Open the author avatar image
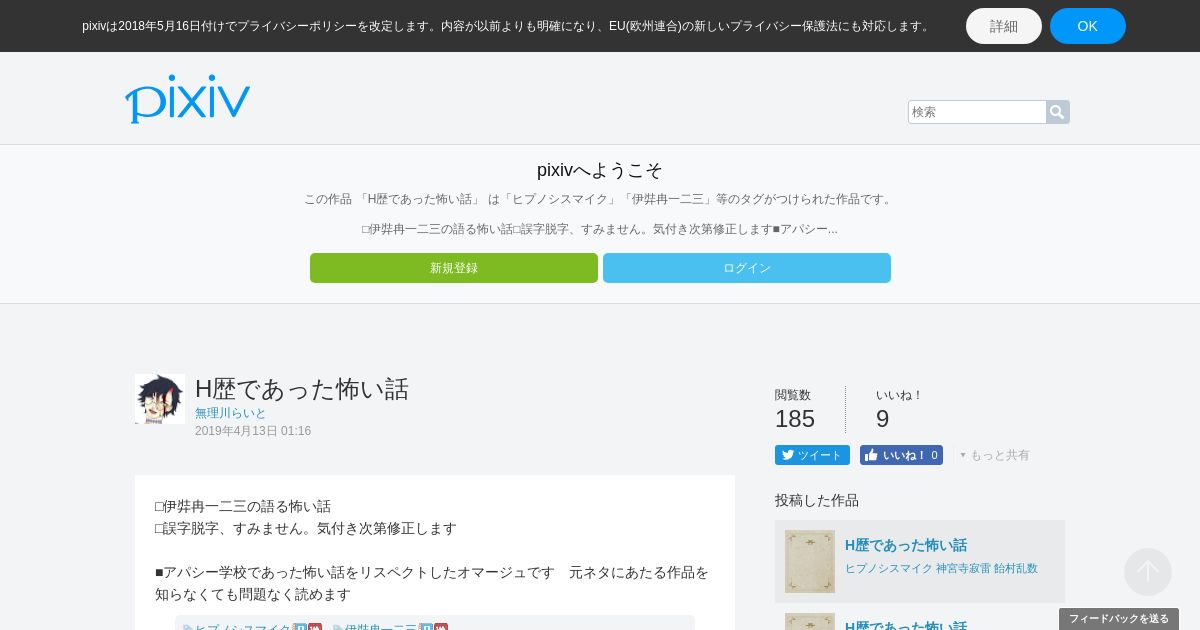Viewport: 1200px width, 630px height. (x=160, y=399)
